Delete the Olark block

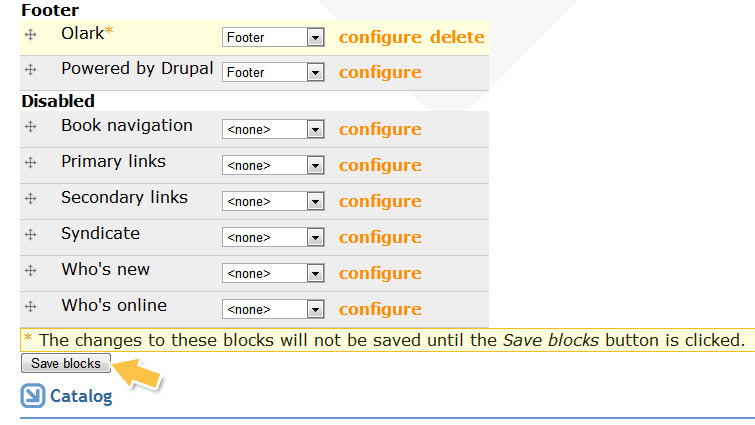pyautogui.click(x=457, y=37)
